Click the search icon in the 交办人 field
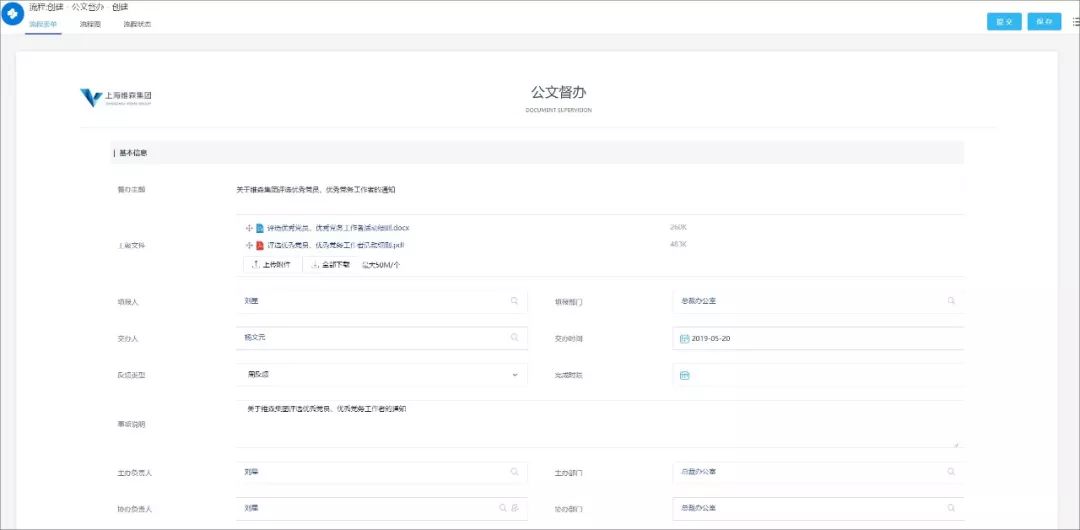 click(514, 338)
